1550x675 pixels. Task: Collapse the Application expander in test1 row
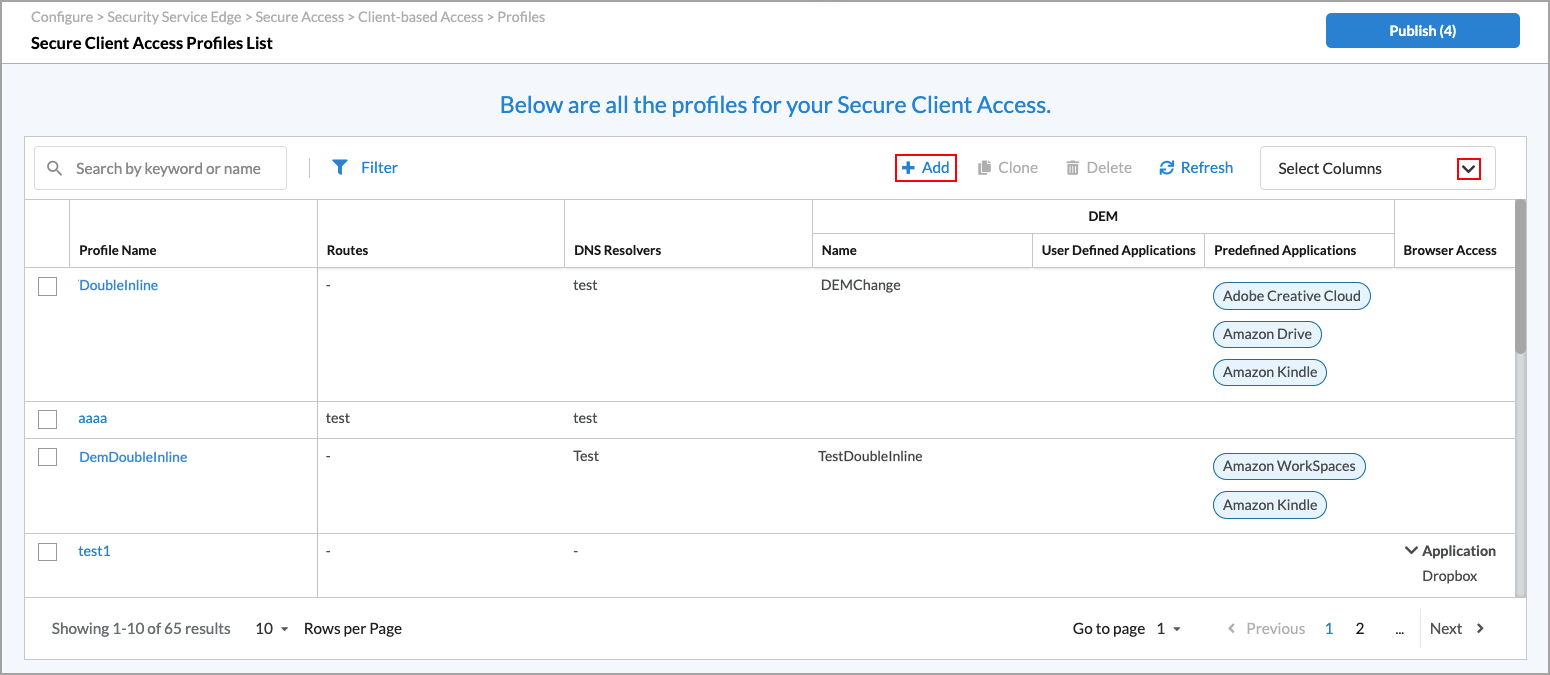click(1411, 551)
